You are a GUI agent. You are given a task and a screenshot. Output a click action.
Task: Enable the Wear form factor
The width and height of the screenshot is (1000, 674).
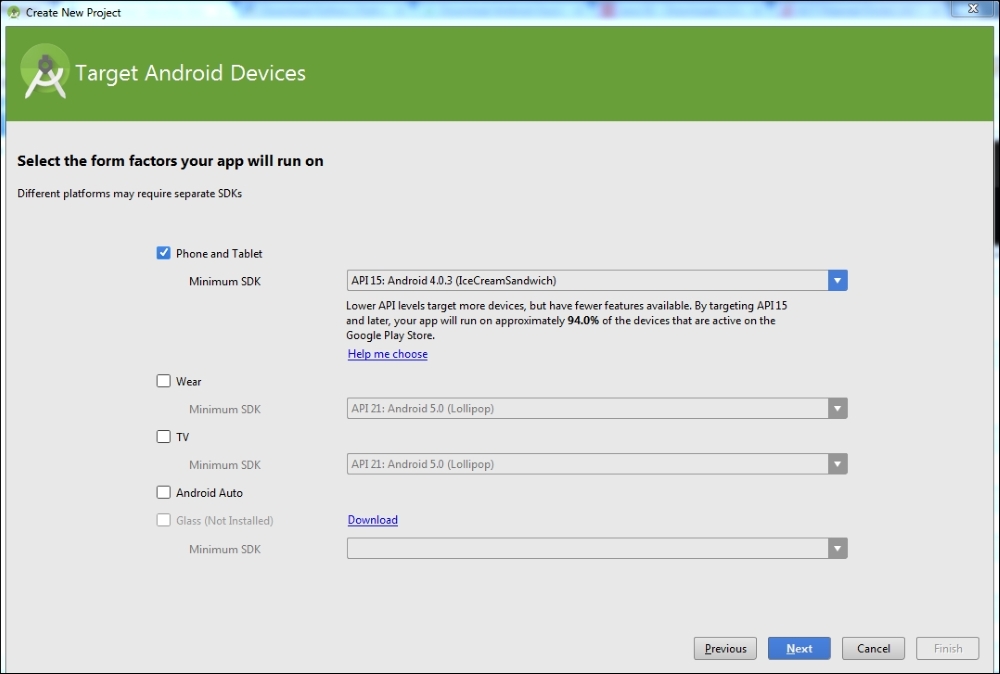(163, 381)
